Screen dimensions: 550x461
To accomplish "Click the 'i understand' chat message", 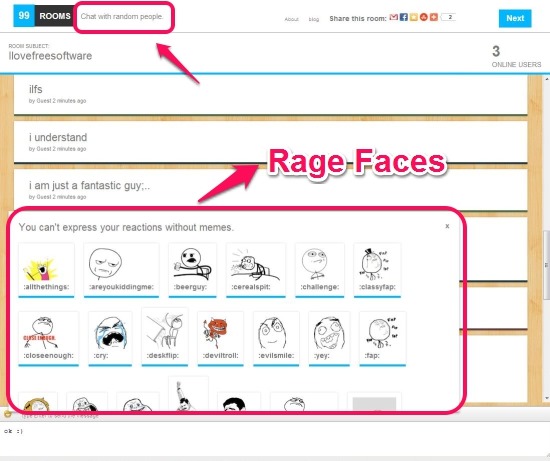I will click(x=271, y=142).
